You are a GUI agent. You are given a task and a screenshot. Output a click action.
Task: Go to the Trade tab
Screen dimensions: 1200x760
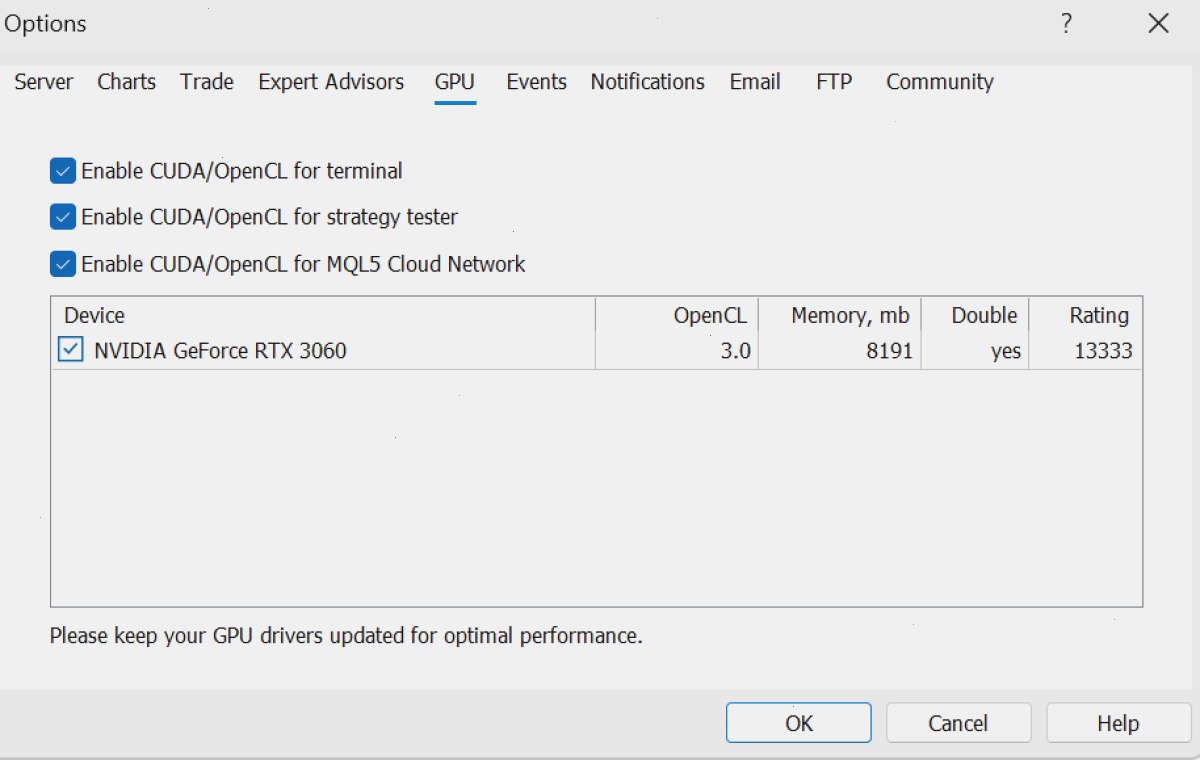coord(207,82)
